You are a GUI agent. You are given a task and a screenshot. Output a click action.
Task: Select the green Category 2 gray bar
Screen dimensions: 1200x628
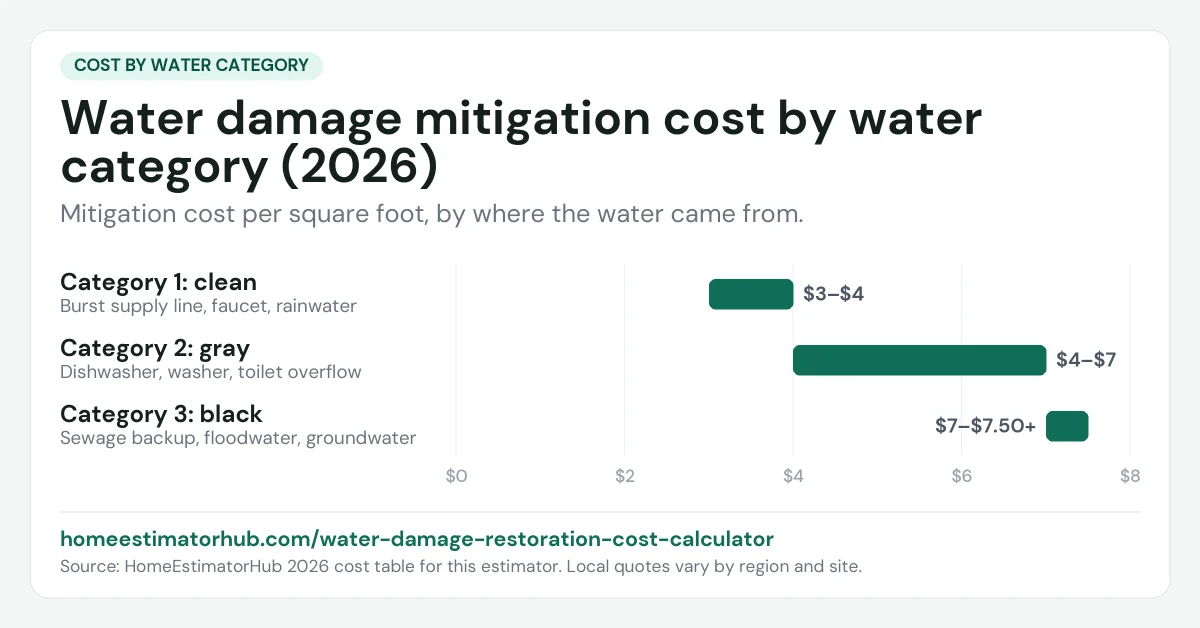[x=919, y=360]
